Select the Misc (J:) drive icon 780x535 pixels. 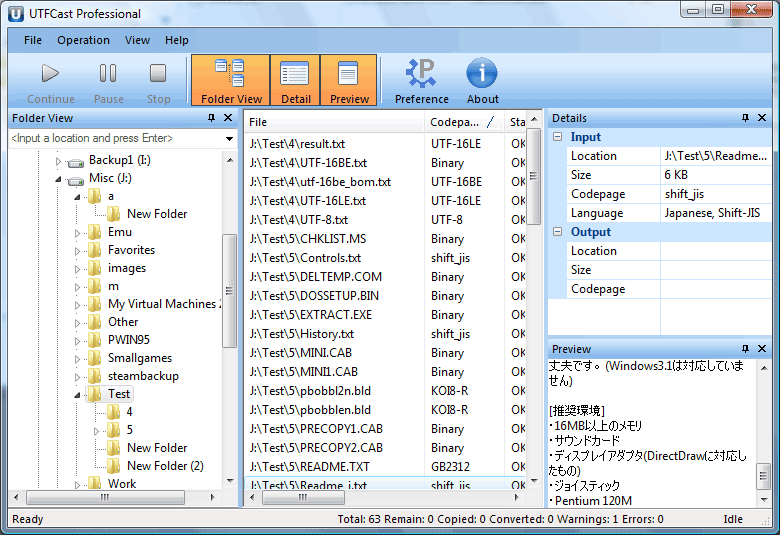point(76,180)
